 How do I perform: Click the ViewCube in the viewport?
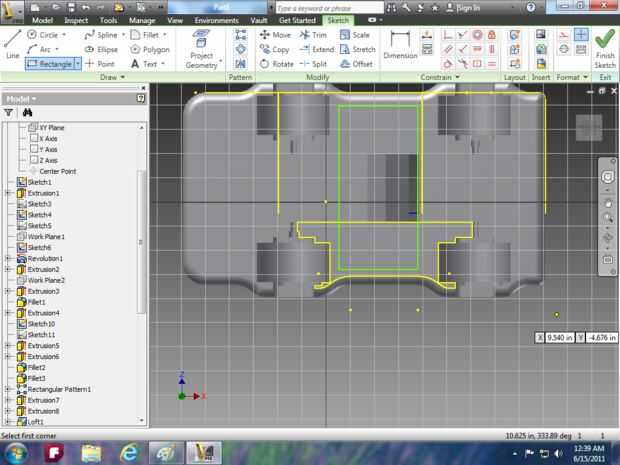589,128
